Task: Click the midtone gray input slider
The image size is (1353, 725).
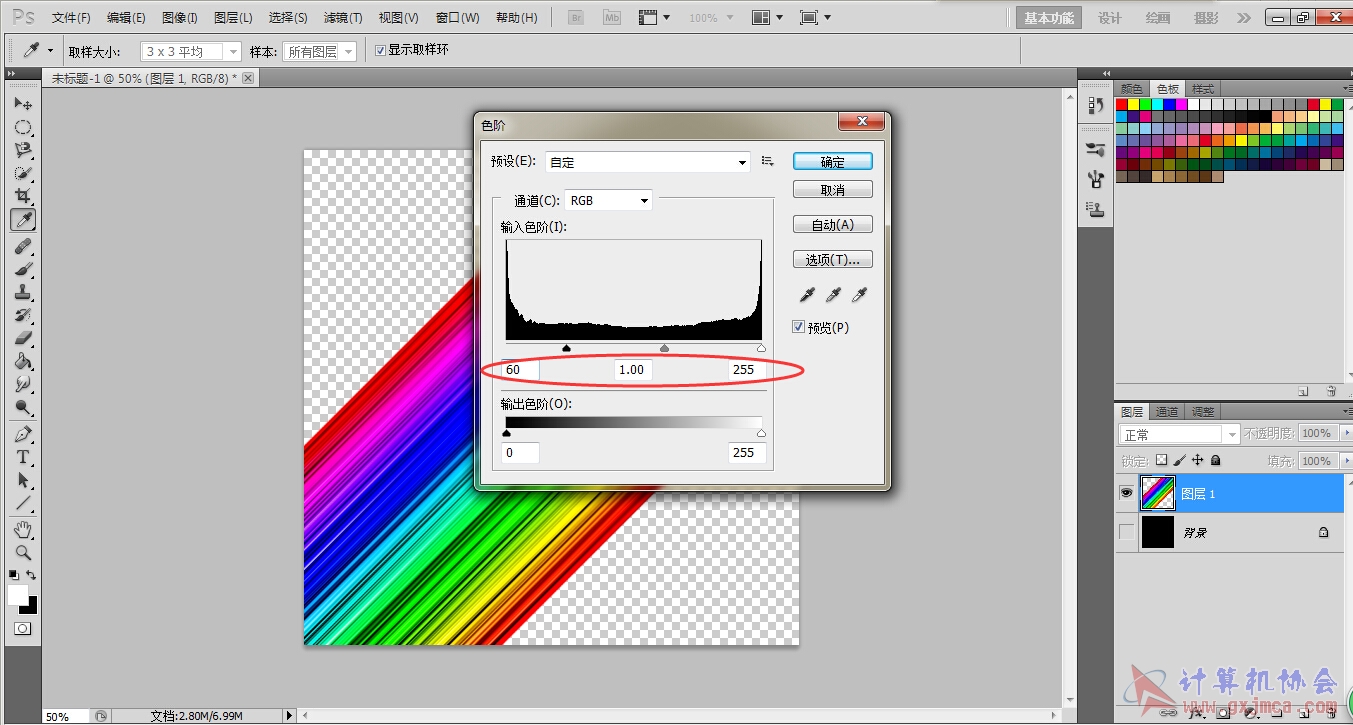Action: click(x=664, y=348)
